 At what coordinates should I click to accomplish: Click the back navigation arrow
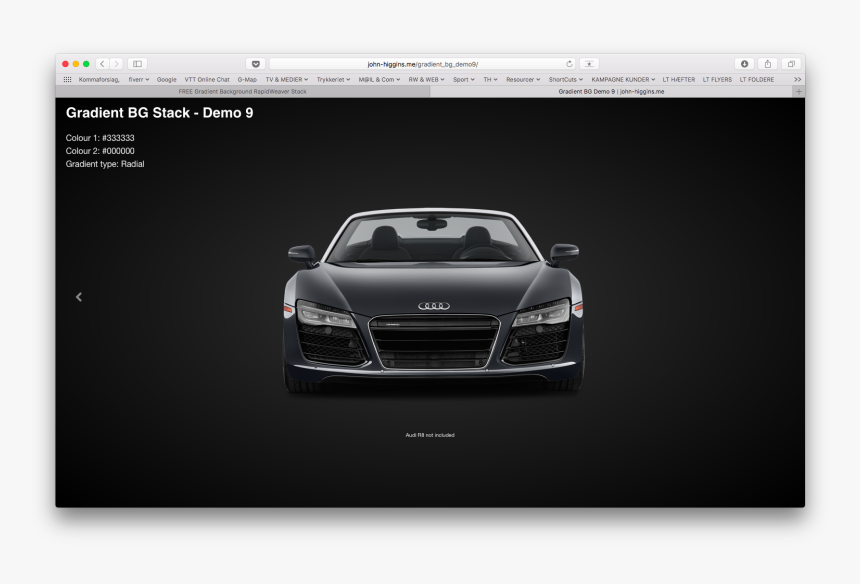tap(102, 62)
